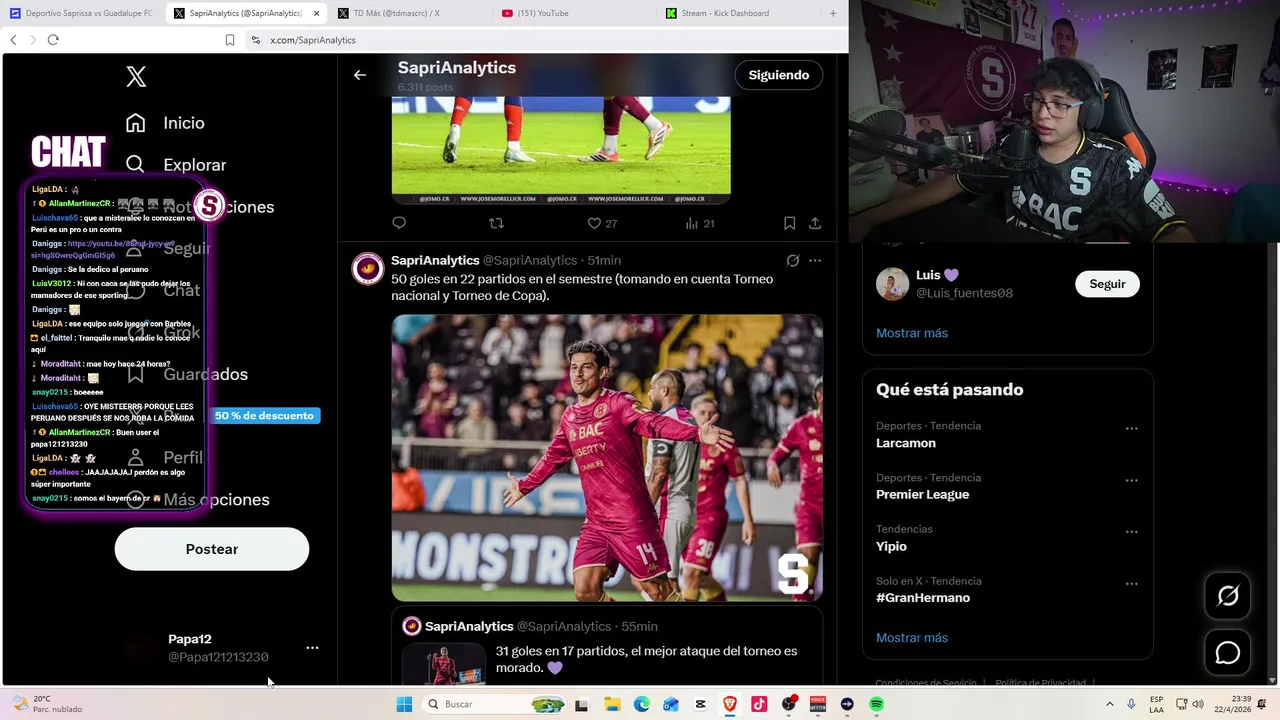This screenshot has height=720, width=1280.
Task: Open Inicio home in the sidebar
Action: (x=165, y=123)
